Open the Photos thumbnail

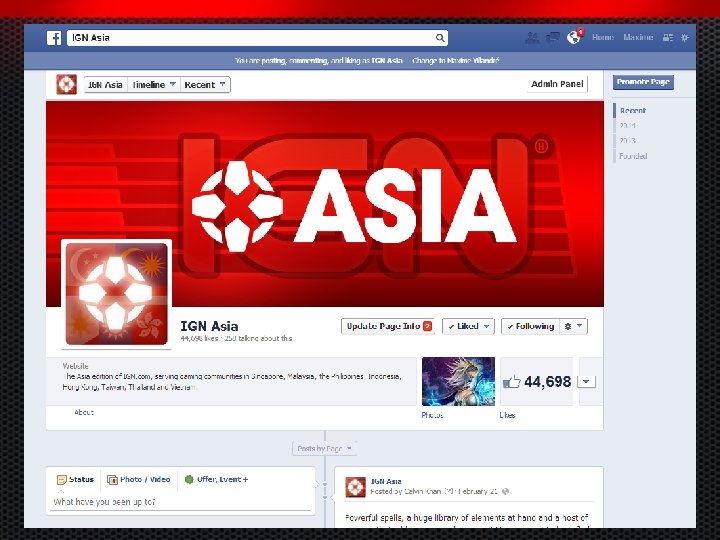click(458, 382)
